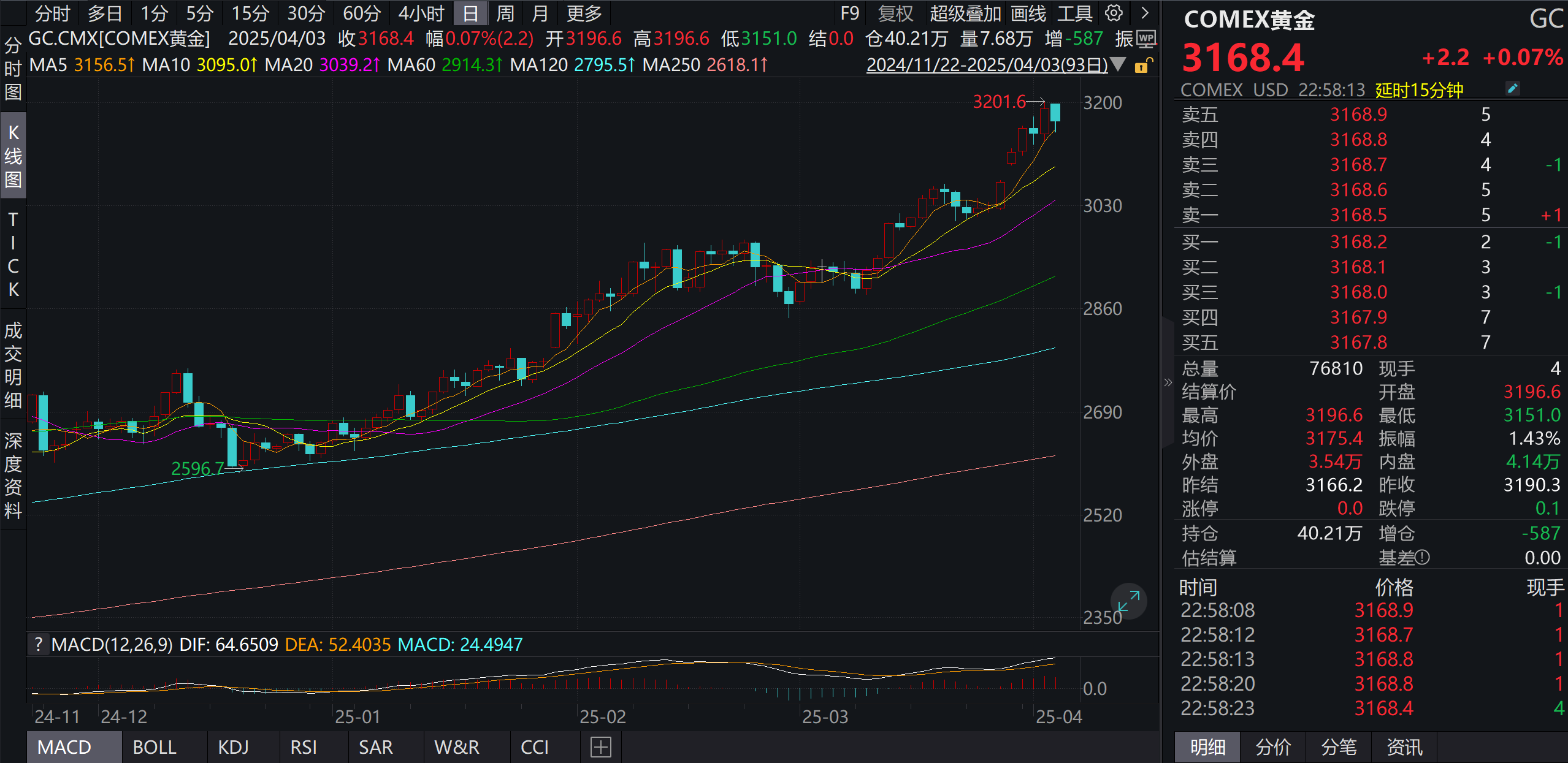
Task: Click the MACD question mark help icon
Action: (39, 644)
